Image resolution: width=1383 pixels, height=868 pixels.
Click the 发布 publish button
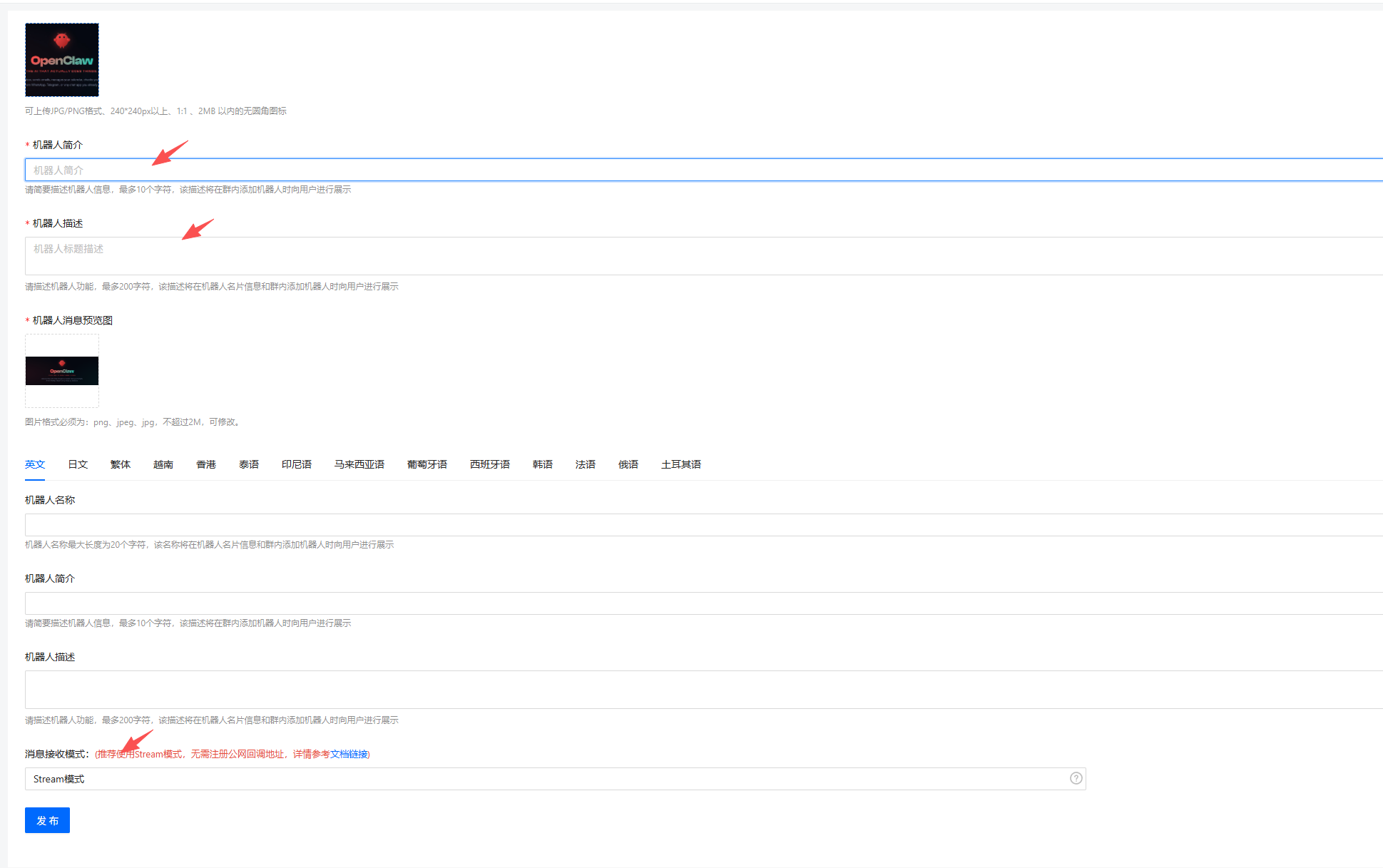click(x=47, y=820)
